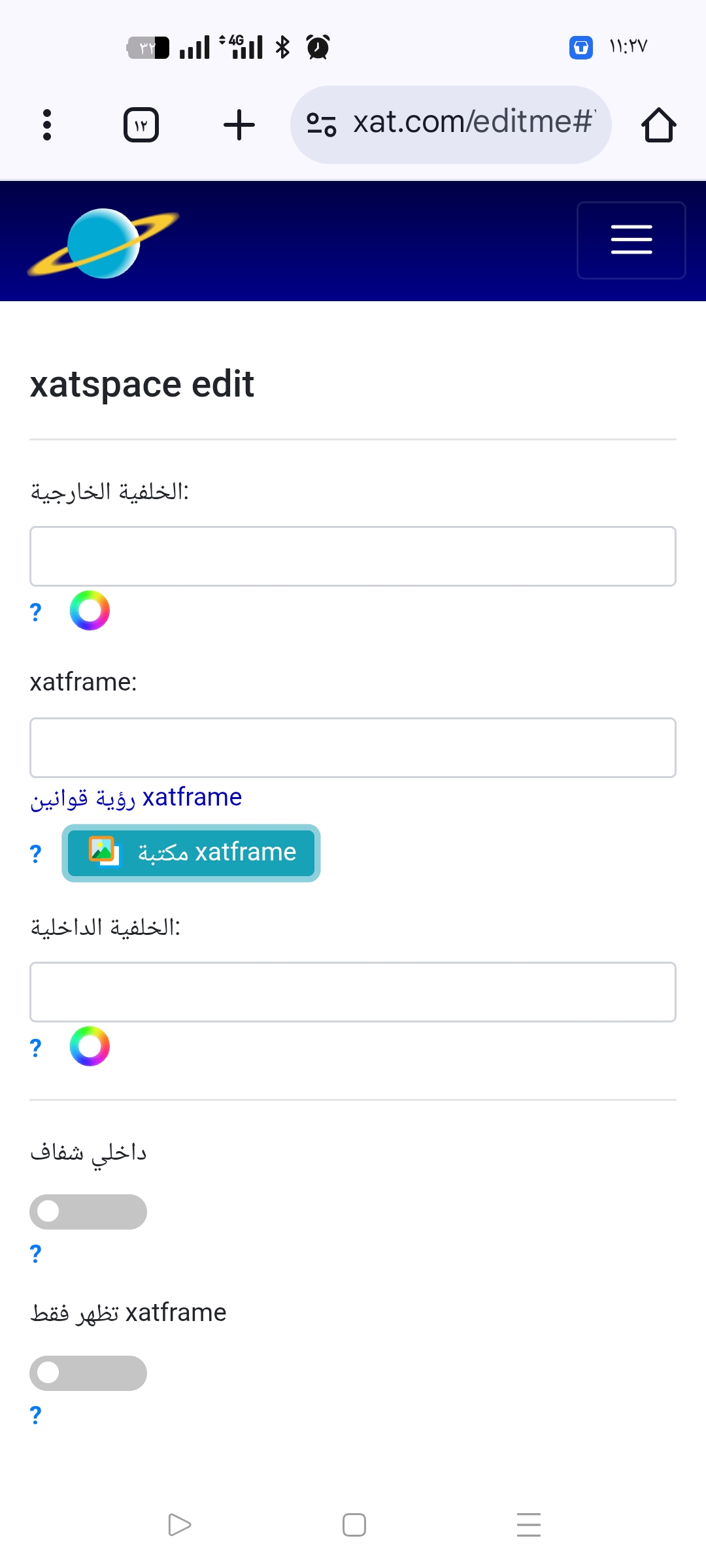Click help question mark under الخلفية الداخلية

36,1047
